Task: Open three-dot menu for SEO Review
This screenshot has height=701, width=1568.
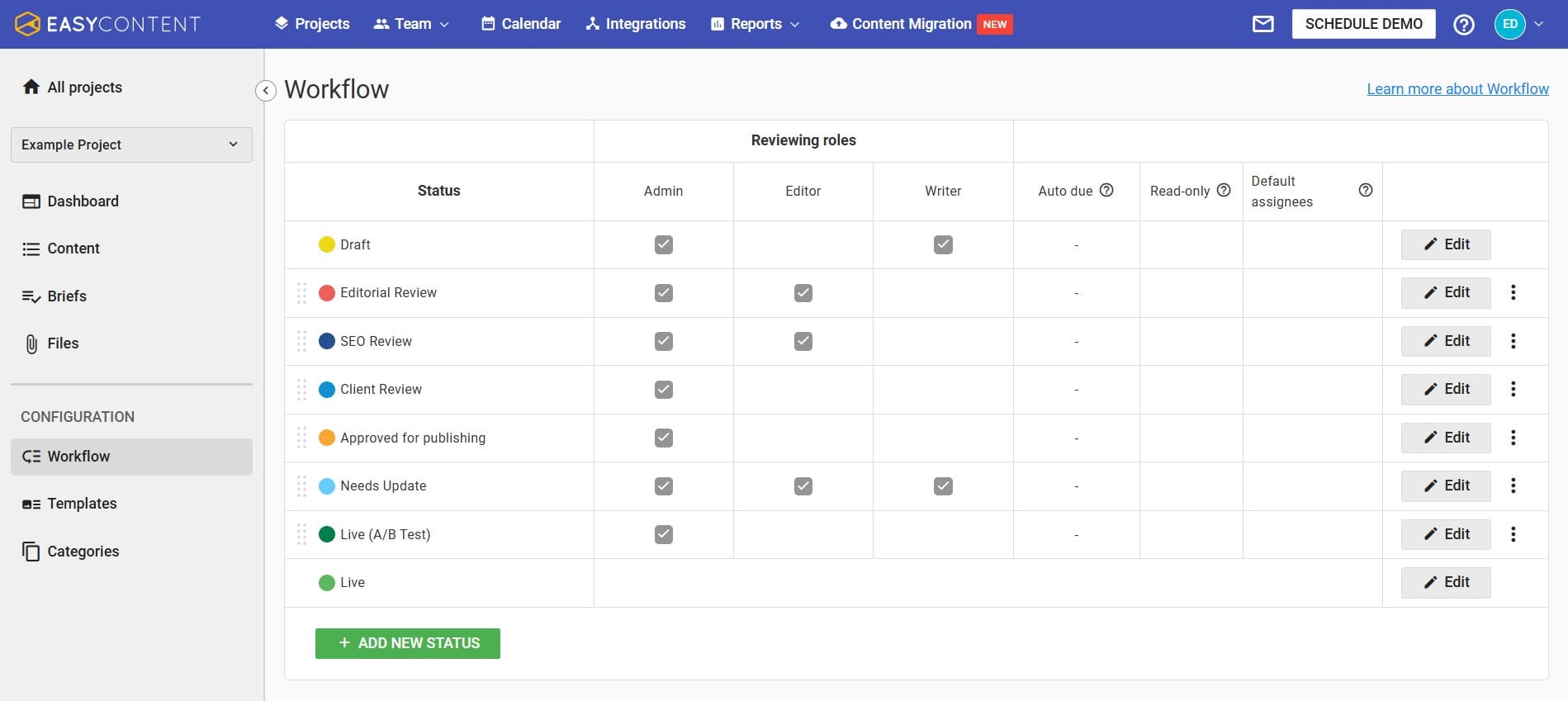Action: point(1513,341)
